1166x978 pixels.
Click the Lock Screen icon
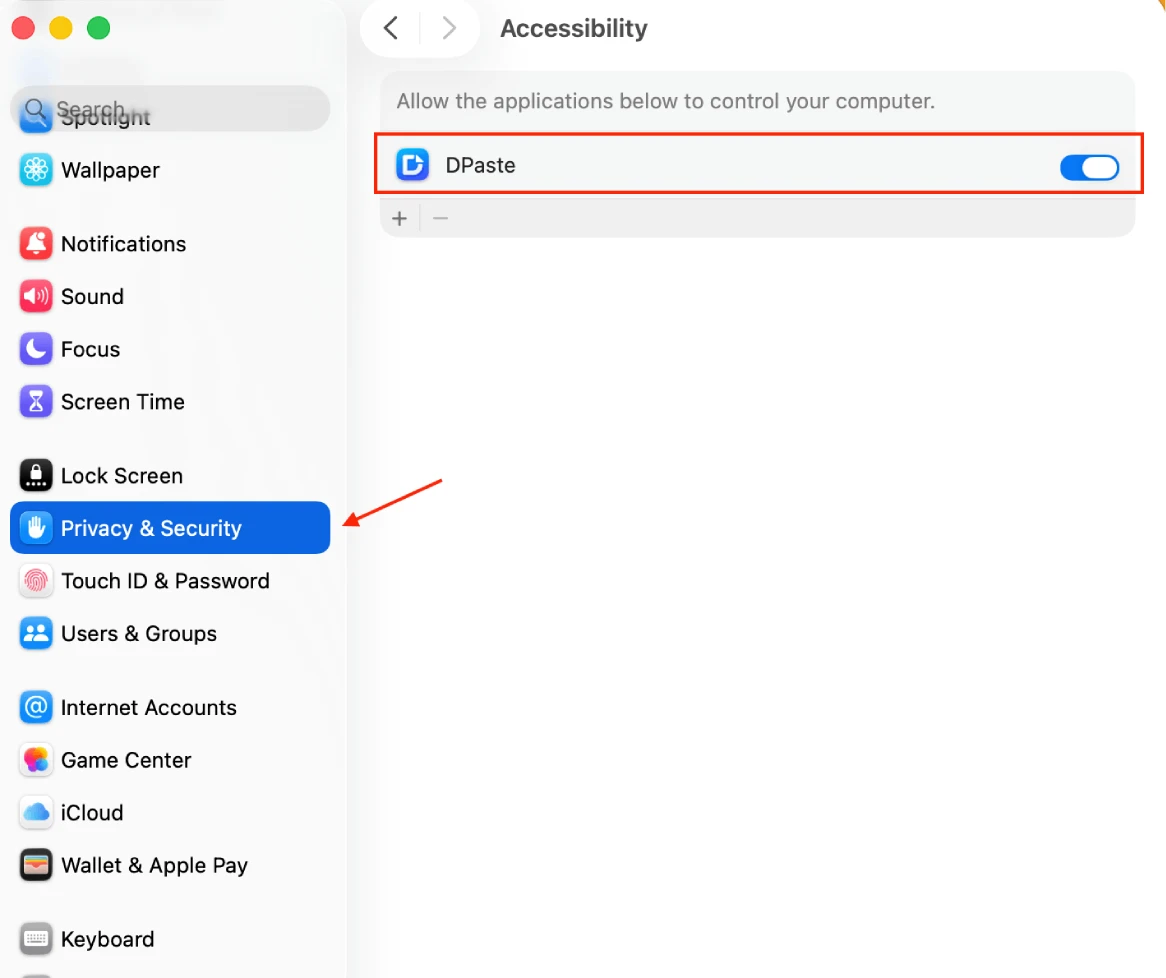[x=37, y=476]
